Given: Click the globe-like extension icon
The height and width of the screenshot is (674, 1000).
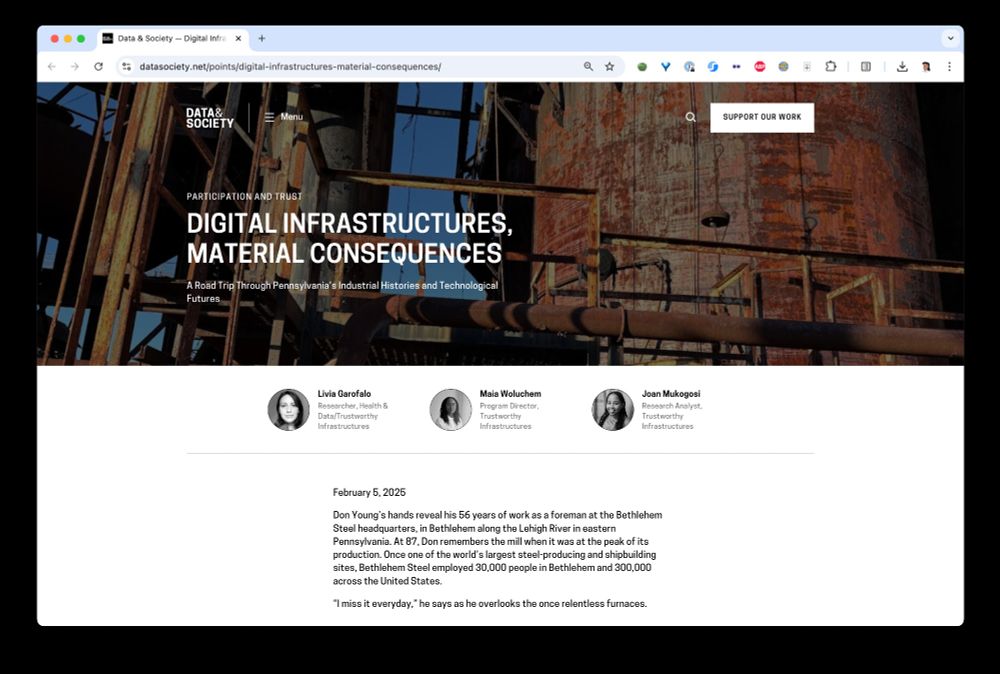Looking at the screenshot, I should tap(783, 66).
